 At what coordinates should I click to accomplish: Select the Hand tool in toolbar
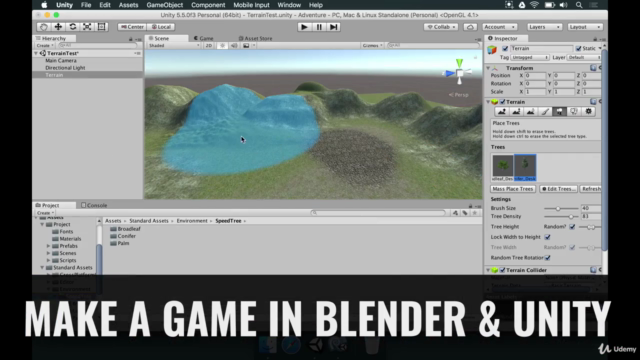point(44,27)
